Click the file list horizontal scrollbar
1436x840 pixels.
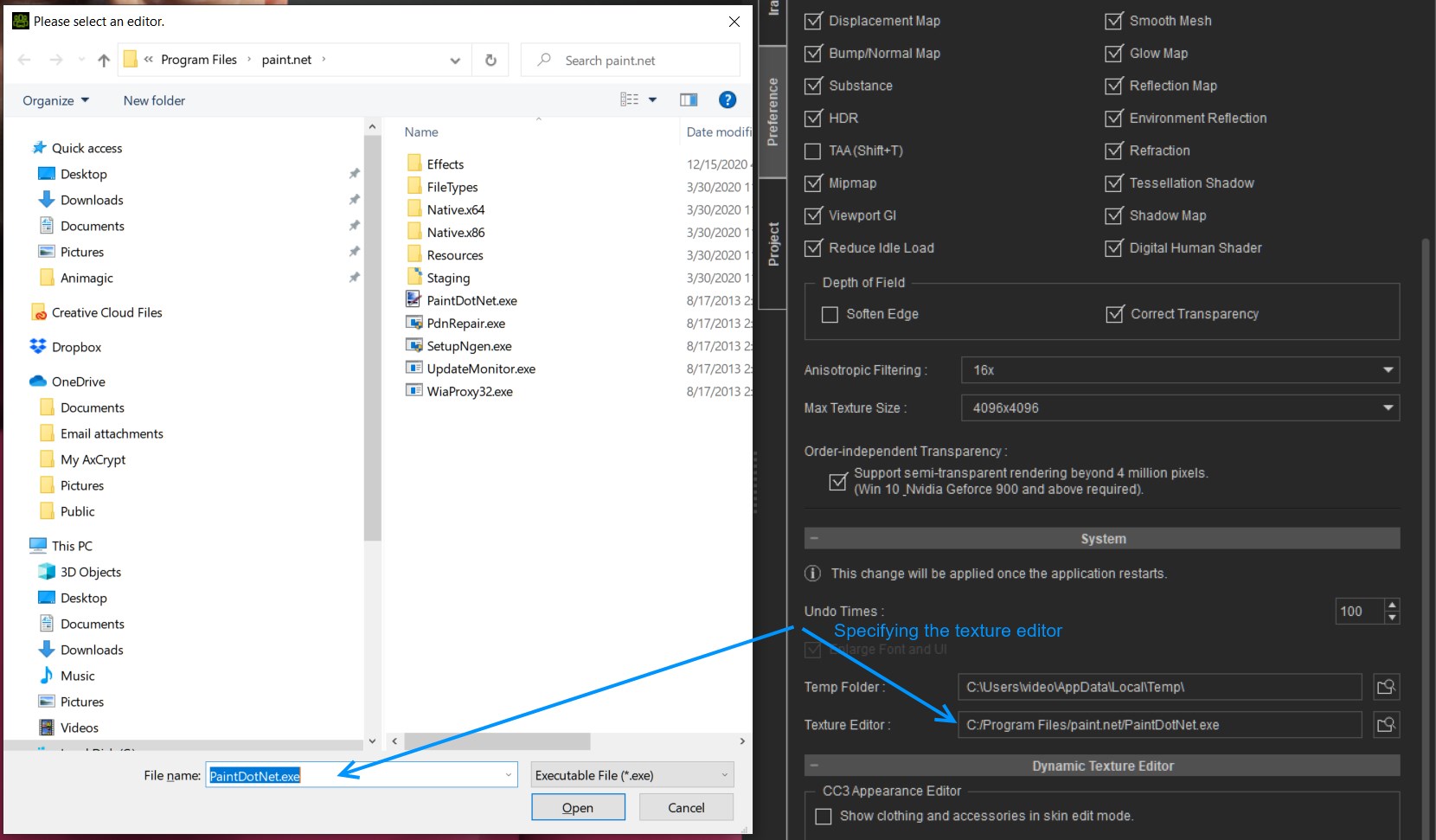click(497, 741)
